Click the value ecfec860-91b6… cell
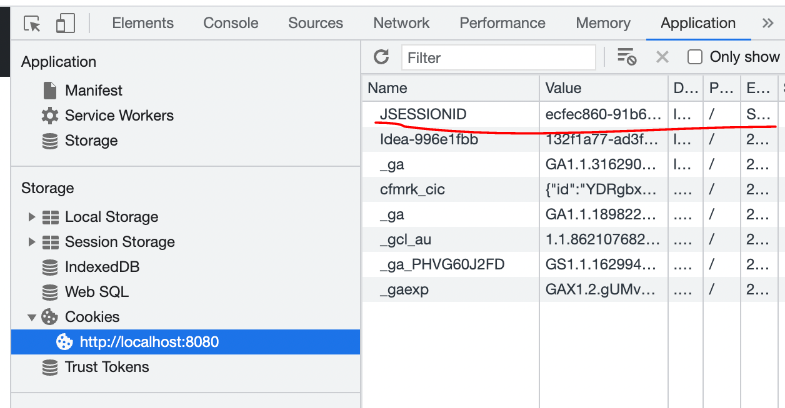The width and height of the screenshot is (785, 408). pos(603,114)
